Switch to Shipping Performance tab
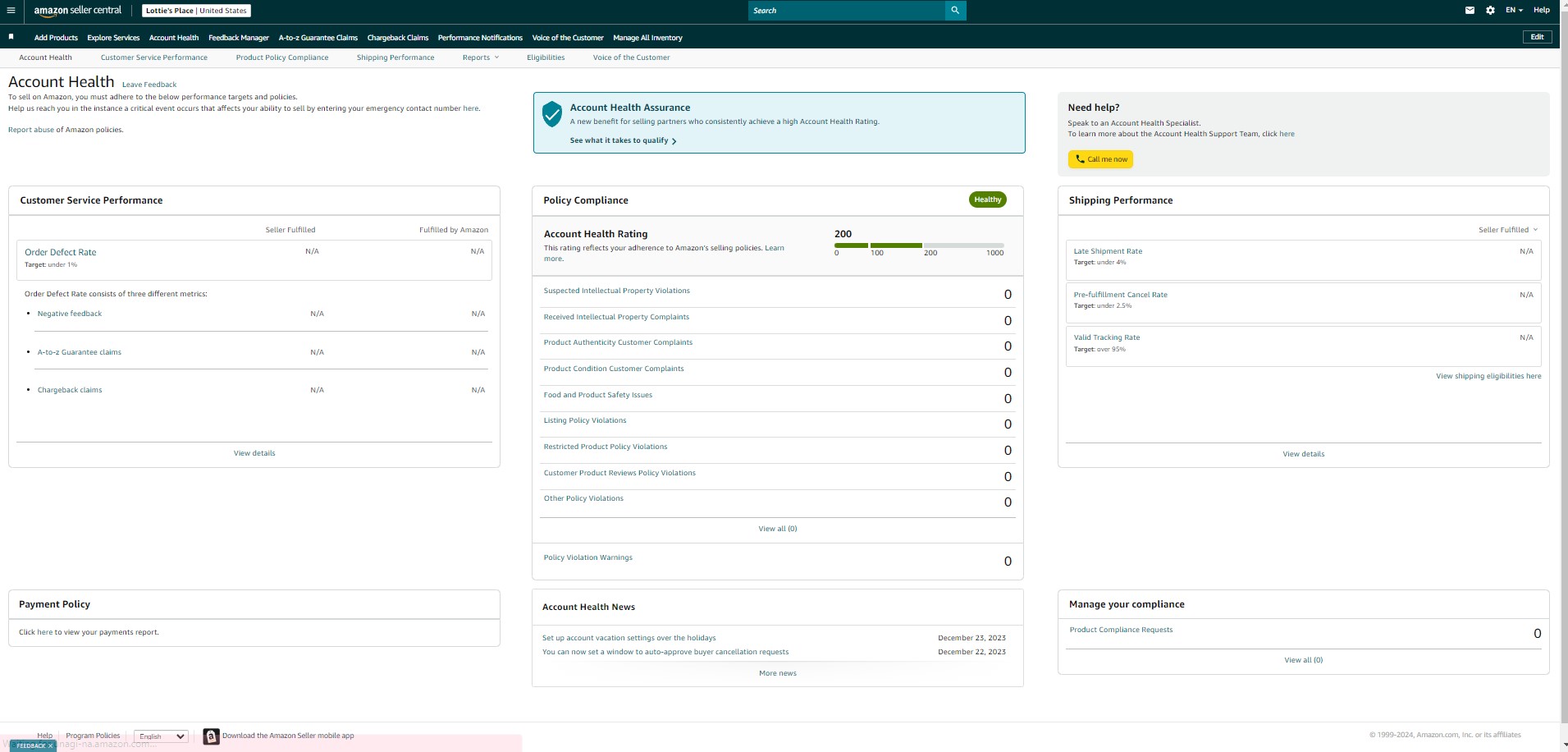Screen dimensions: 1568x752 pos(395,57)
